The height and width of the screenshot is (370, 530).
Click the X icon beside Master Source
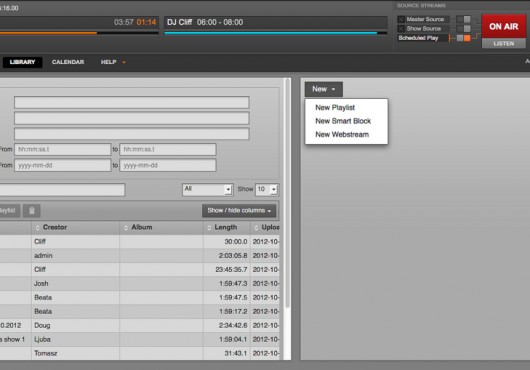pos(401,19)
